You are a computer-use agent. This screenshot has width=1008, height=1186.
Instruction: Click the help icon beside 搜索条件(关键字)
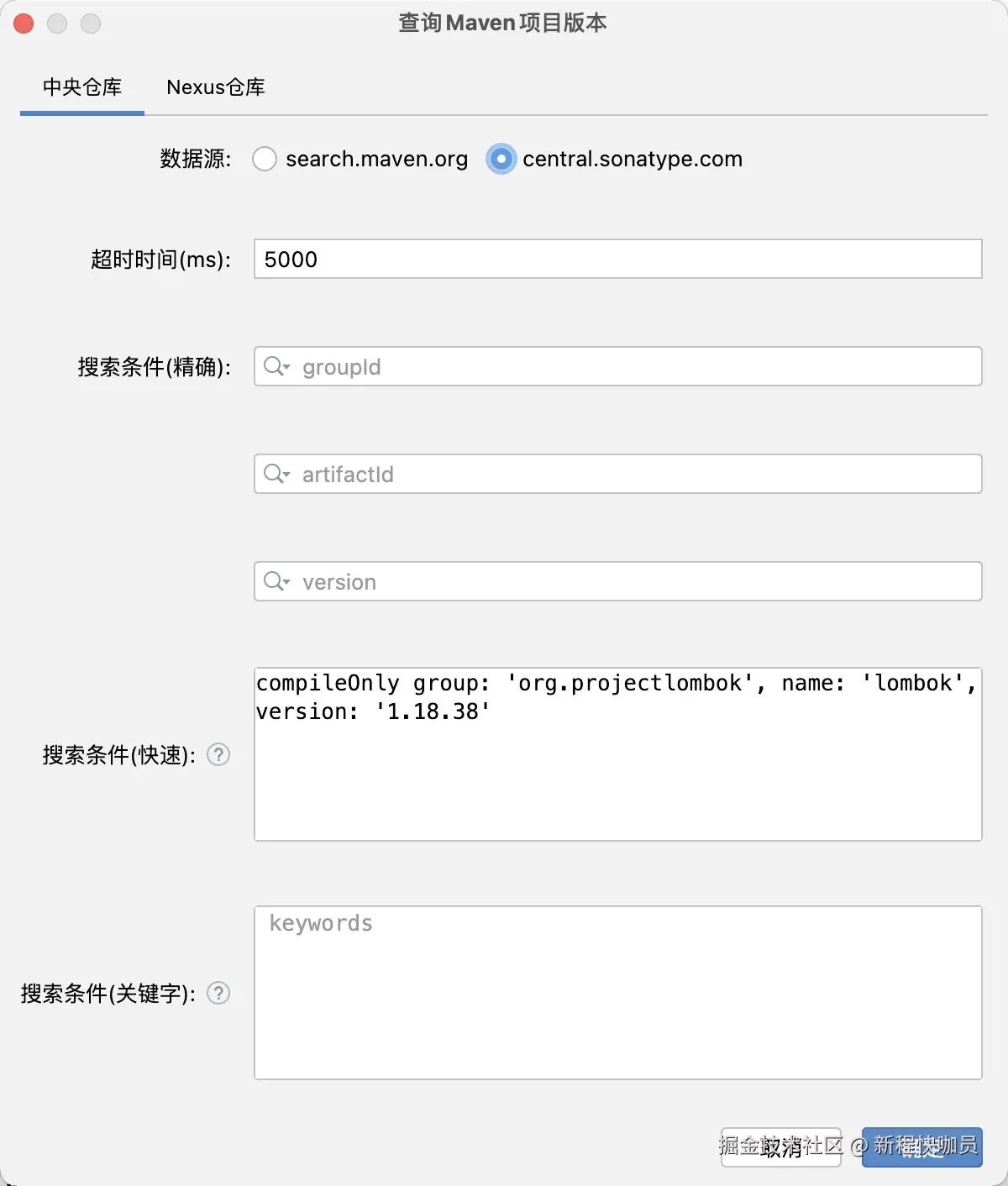[218, 994]
